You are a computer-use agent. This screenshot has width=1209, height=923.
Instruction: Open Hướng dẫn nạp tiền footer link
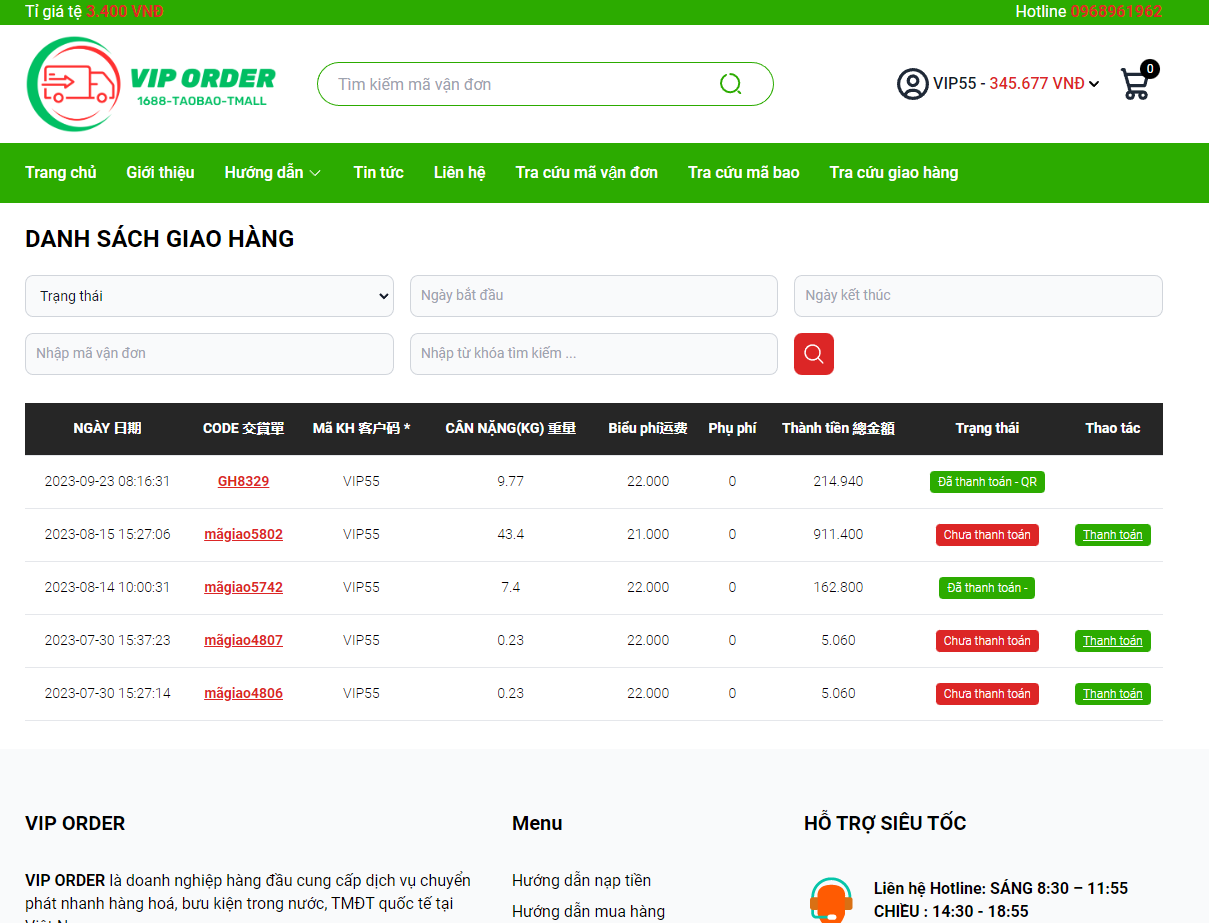[581, 881]
